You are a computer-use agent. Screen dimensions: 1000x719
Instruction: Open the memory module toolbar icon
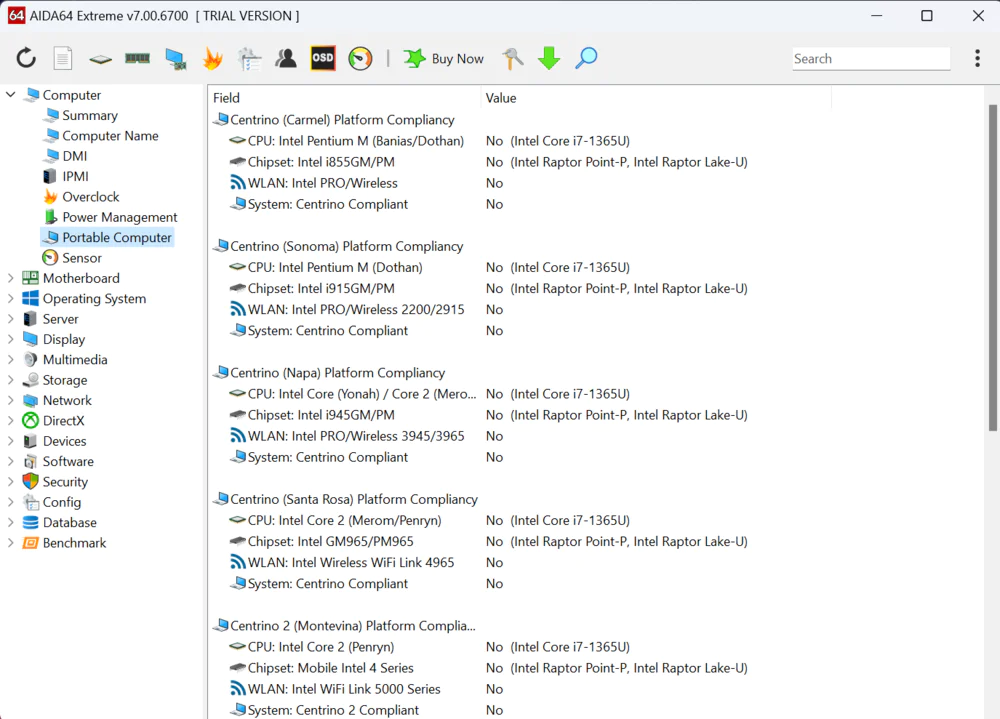click(x=137, y=59)
